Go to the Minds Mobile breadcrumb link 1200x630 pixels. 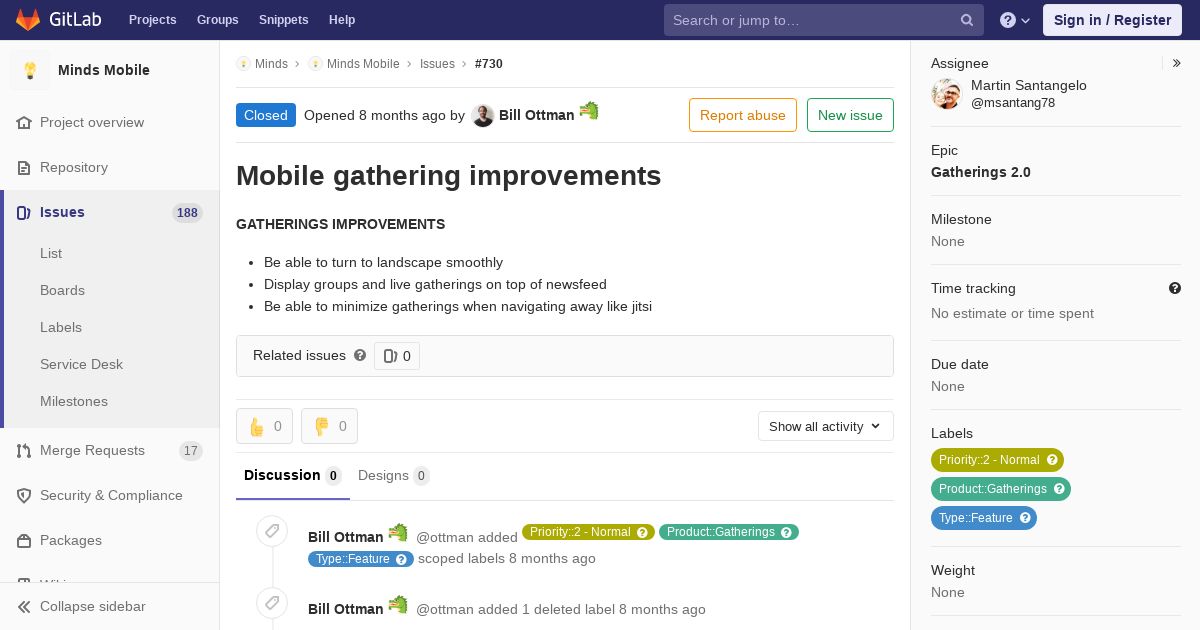pos(363,63)
